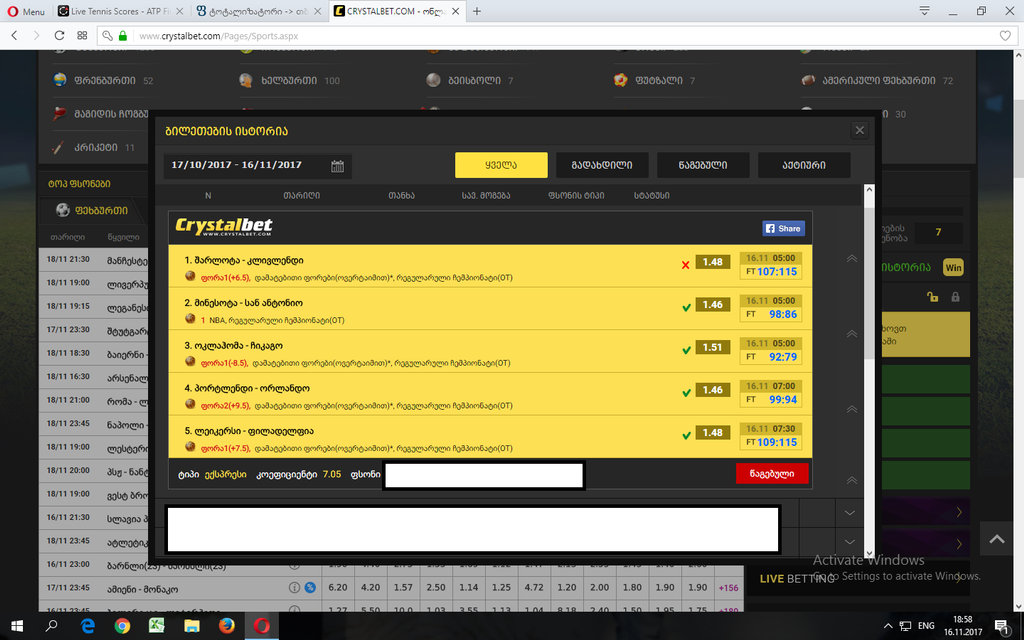Viewport: 1024px width, 640px height.
Task: Open the Windows Start button
Action: coord(17,626)
